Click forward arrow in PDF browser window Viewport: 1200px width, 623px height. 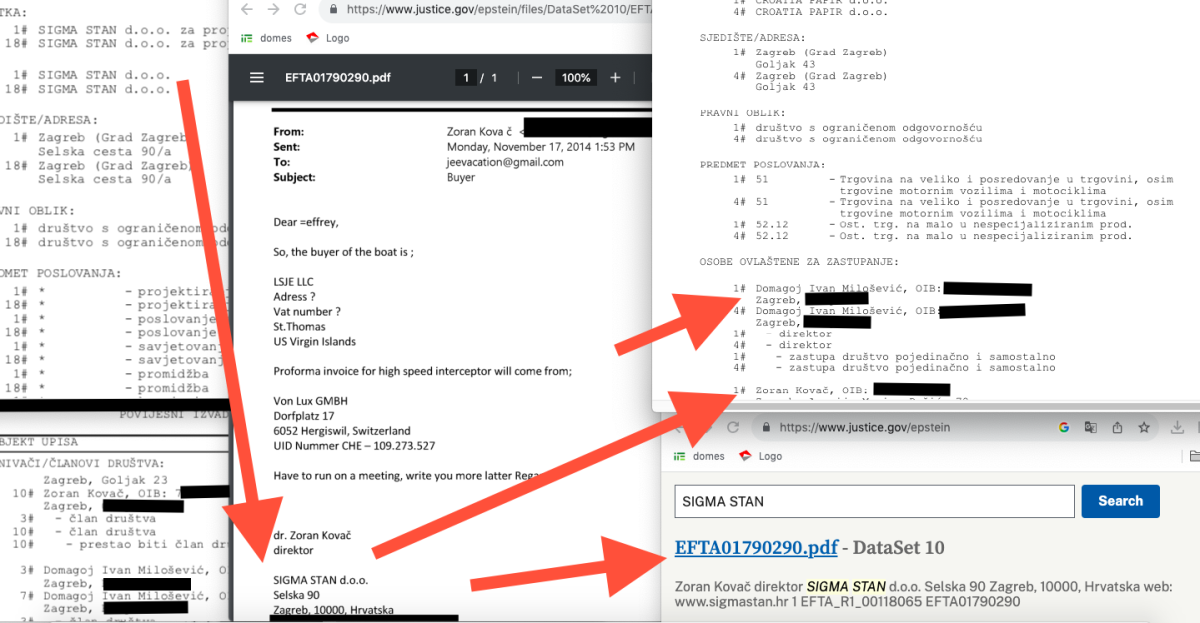(274, 10)
